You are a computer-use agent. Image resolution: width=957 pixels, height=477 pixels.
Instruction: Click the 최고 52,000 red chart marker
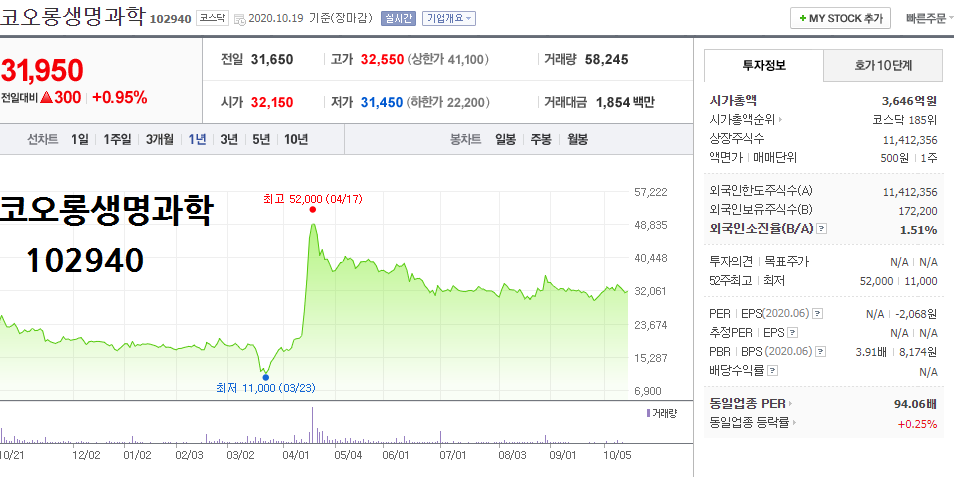pyautogui.click(x=312, y=209)
